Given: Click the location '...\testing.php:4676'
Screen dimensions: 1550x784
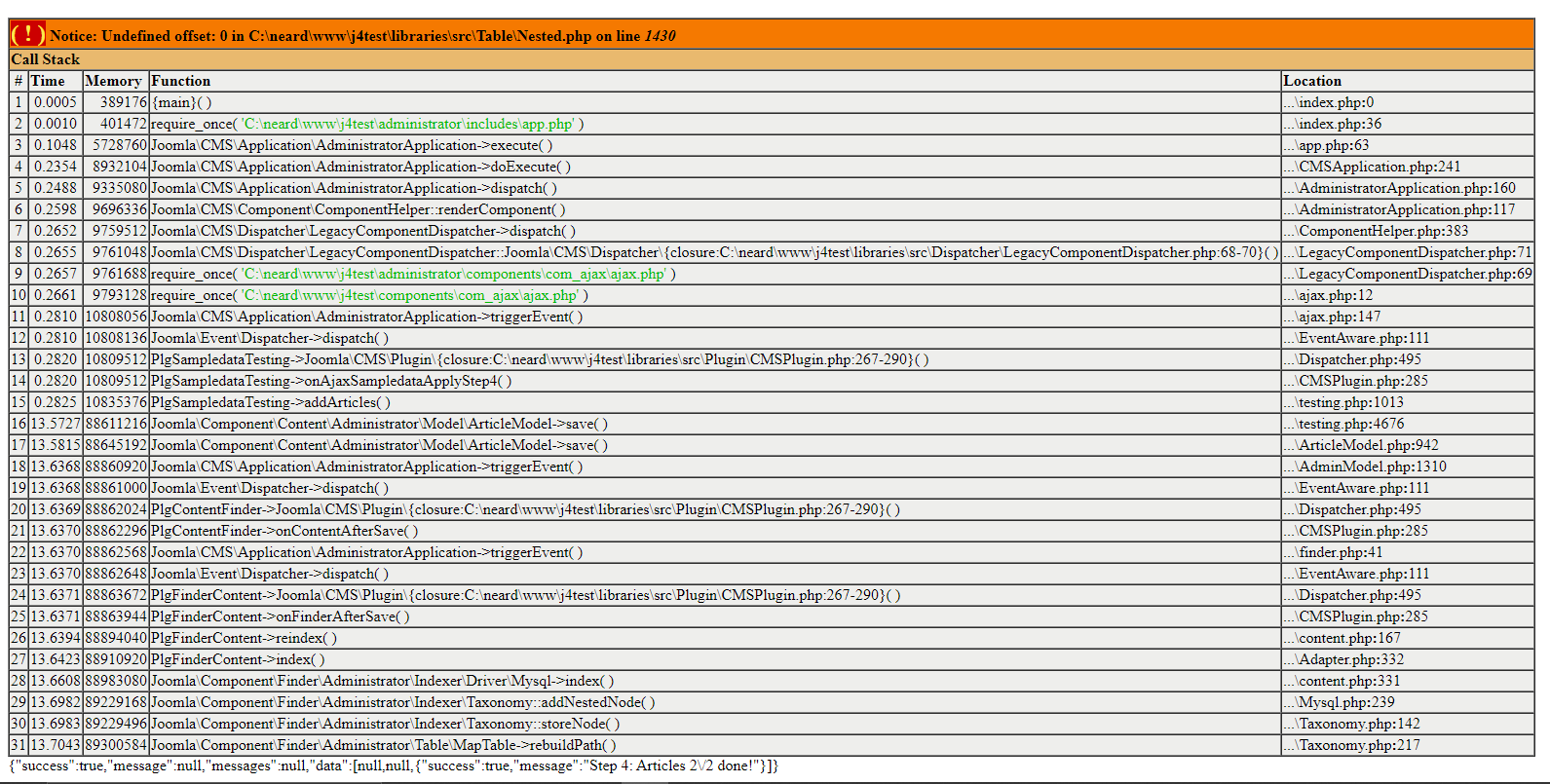Looking at the screenshot, I should 1343,424.
